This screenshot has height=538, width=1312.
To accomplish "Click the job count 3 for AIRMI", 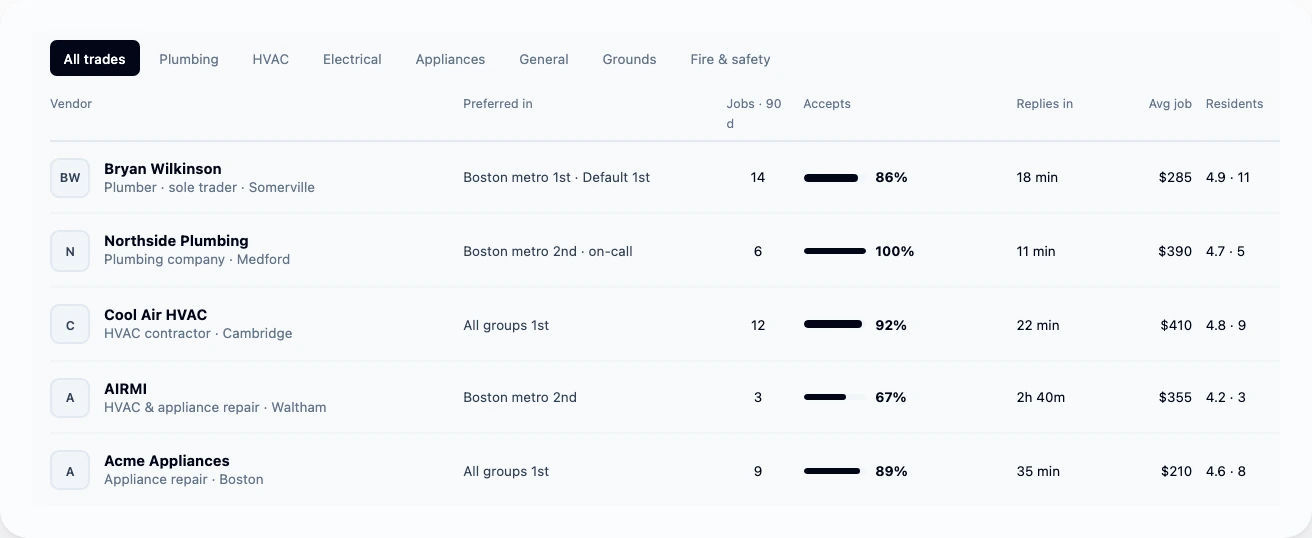I will [758, 398].
